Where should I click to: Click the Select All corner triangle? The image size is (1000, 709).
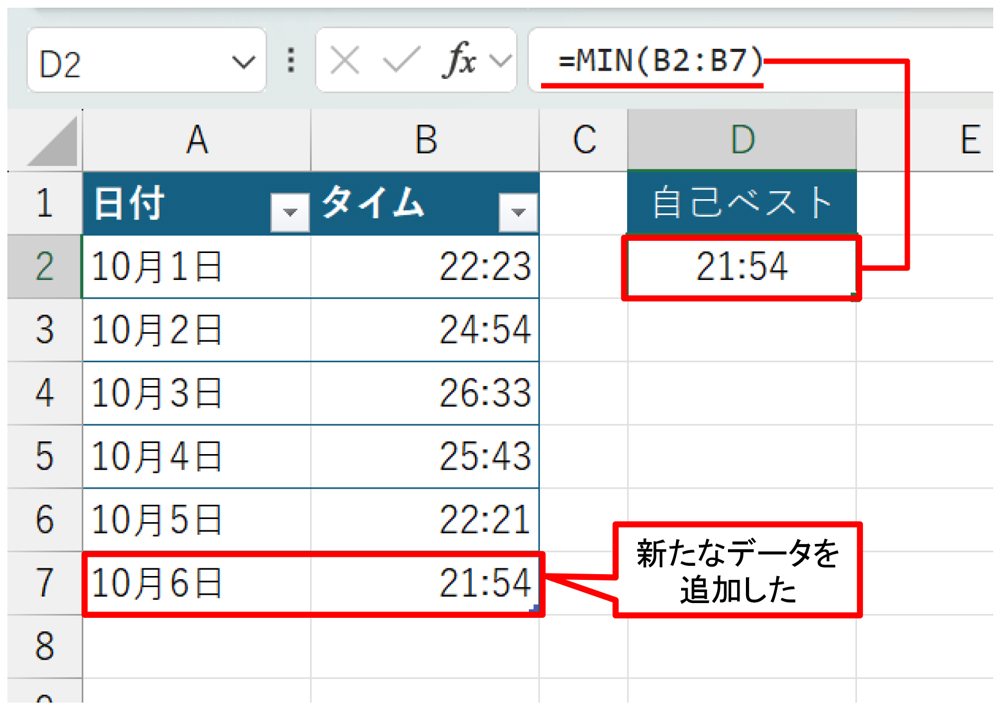[x=52, y=142]
